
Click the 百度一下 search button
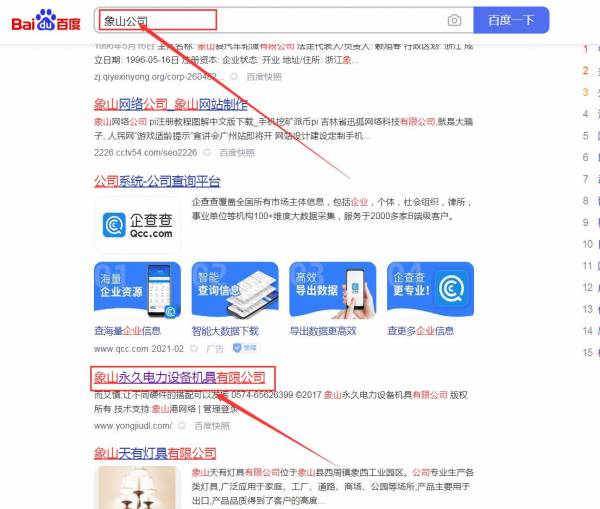(511, 20)
